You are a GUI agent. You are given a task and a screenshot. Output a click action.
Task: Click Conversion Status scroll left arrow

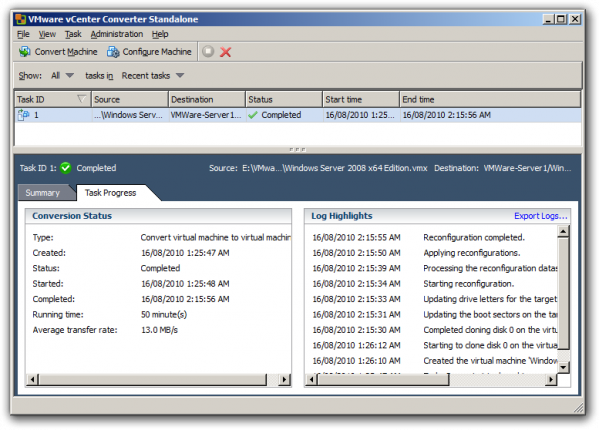32,379
